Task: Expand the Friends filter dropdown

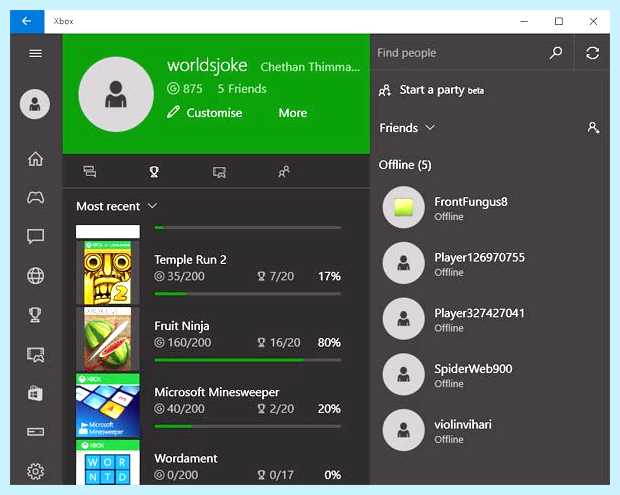Action: 407,128
